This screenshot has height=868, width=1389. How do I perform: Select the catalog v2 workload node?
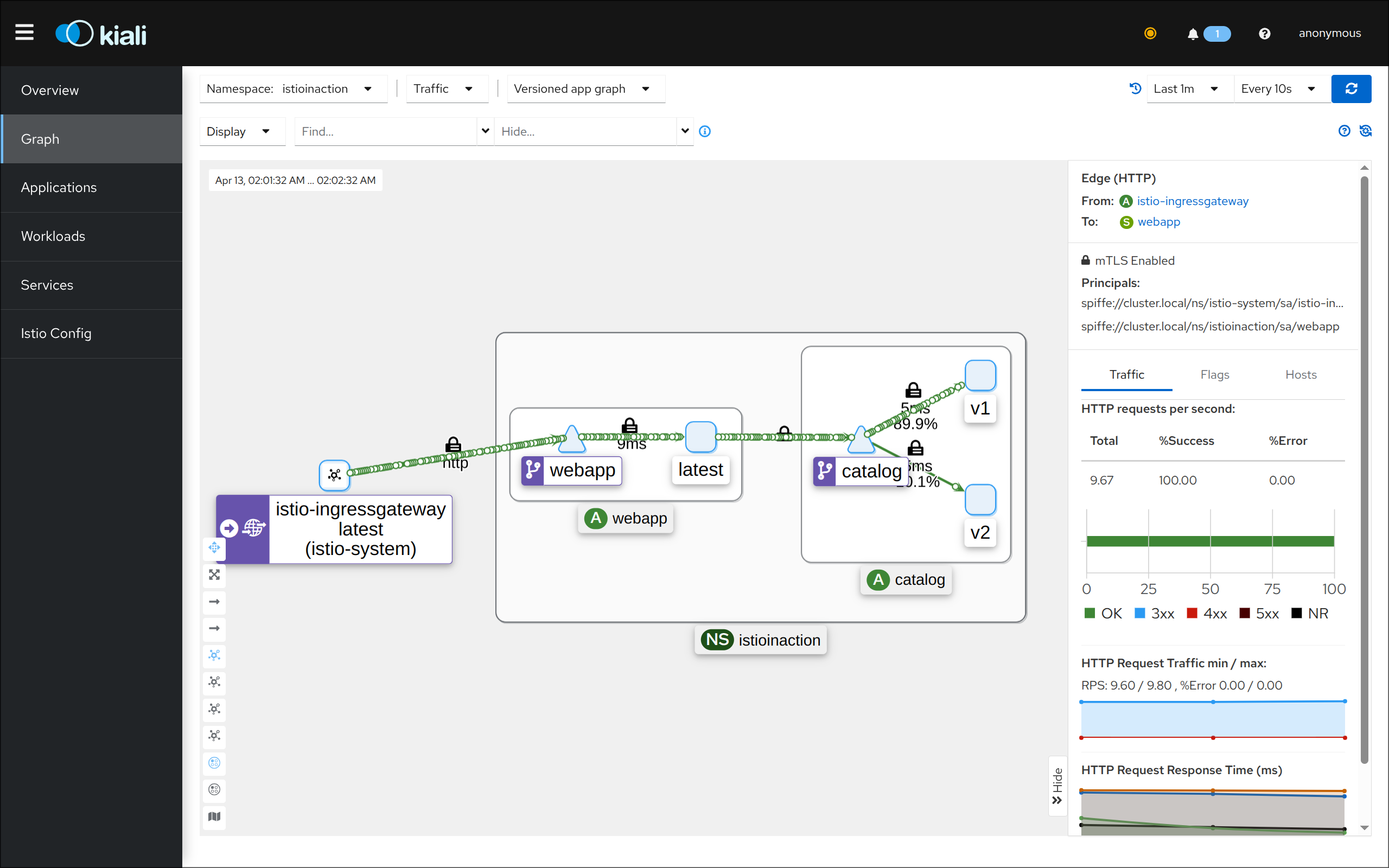point(980,500)
